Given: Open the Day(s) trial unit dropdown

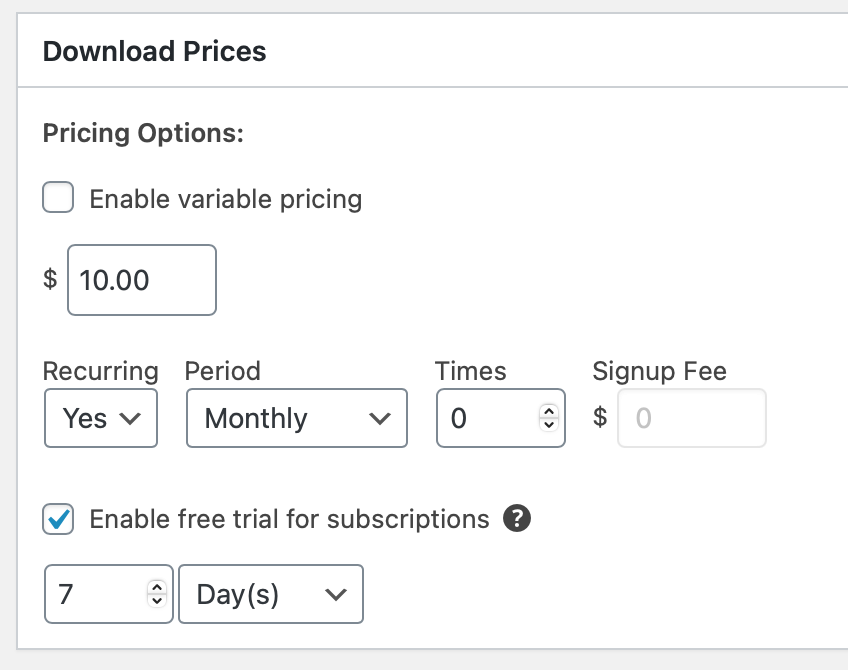Looking at the screenshot, I should [x=271, y=594].
